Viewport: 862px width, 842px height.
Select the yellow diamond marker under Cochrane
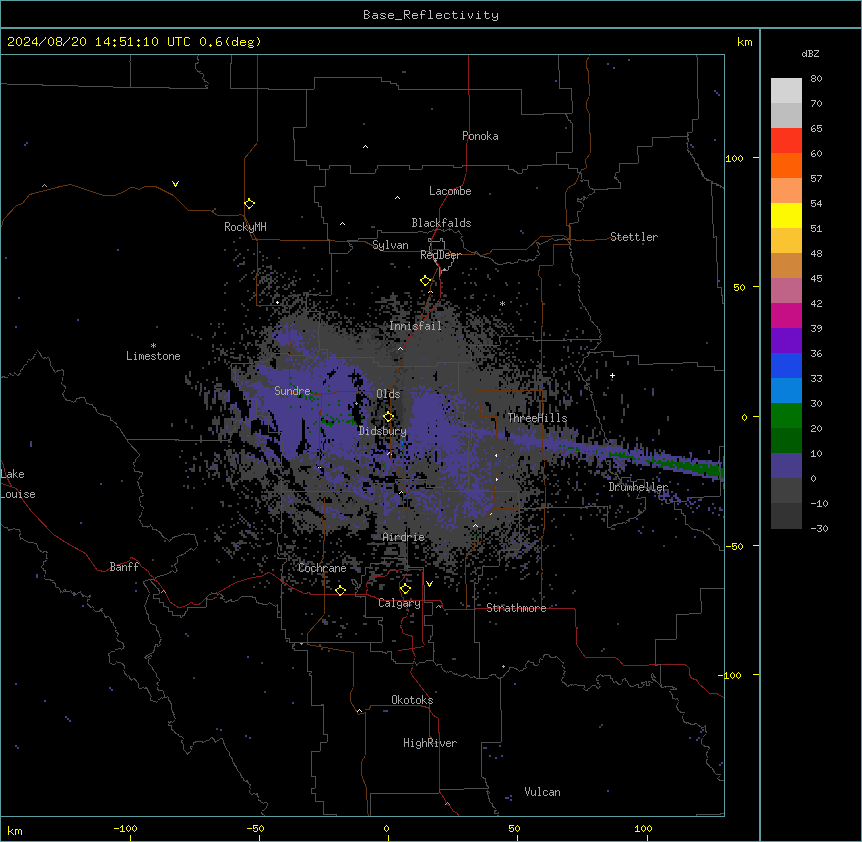coord(340,591)
